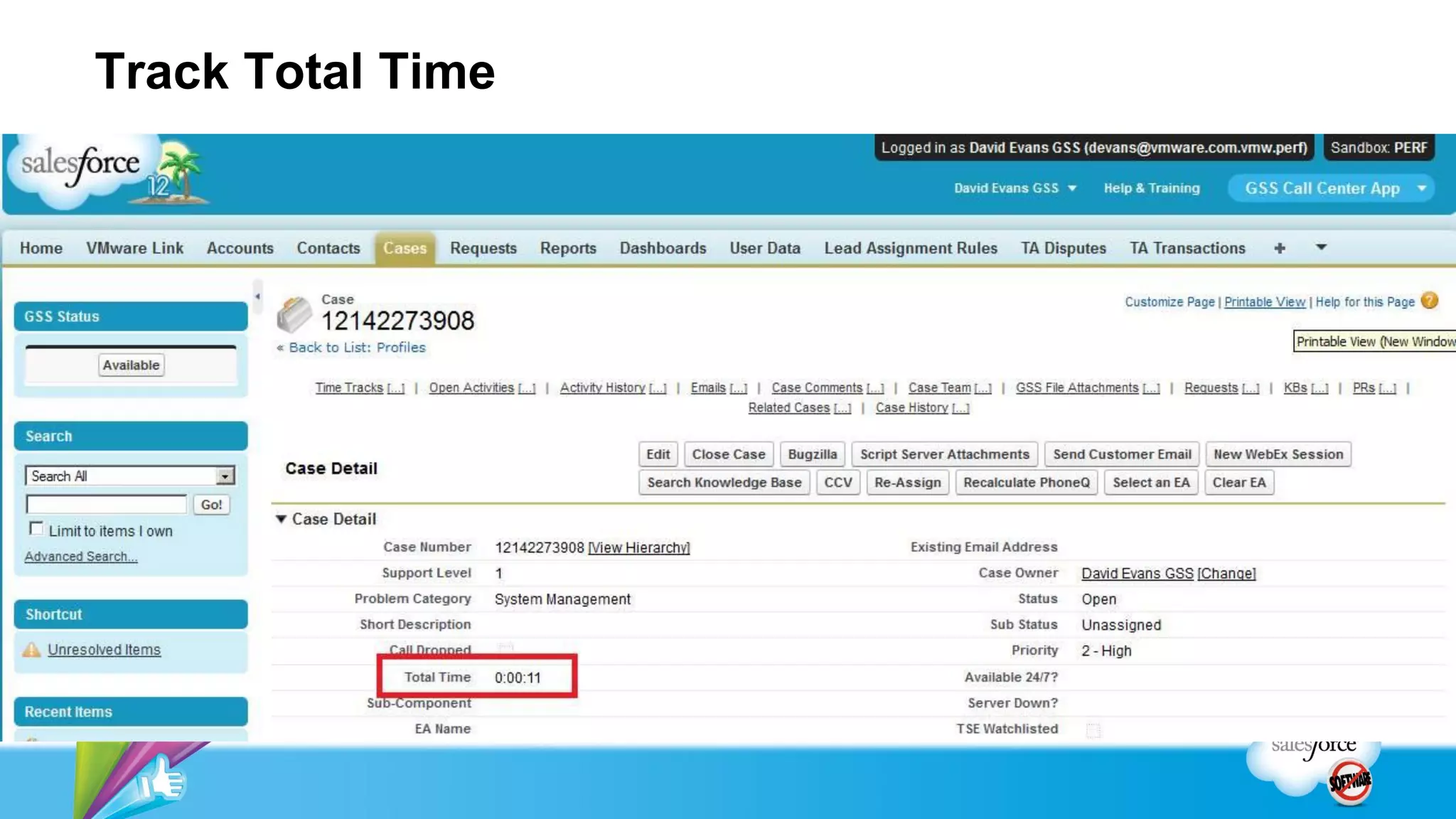Click the case briefcase icon

[294, 315]
